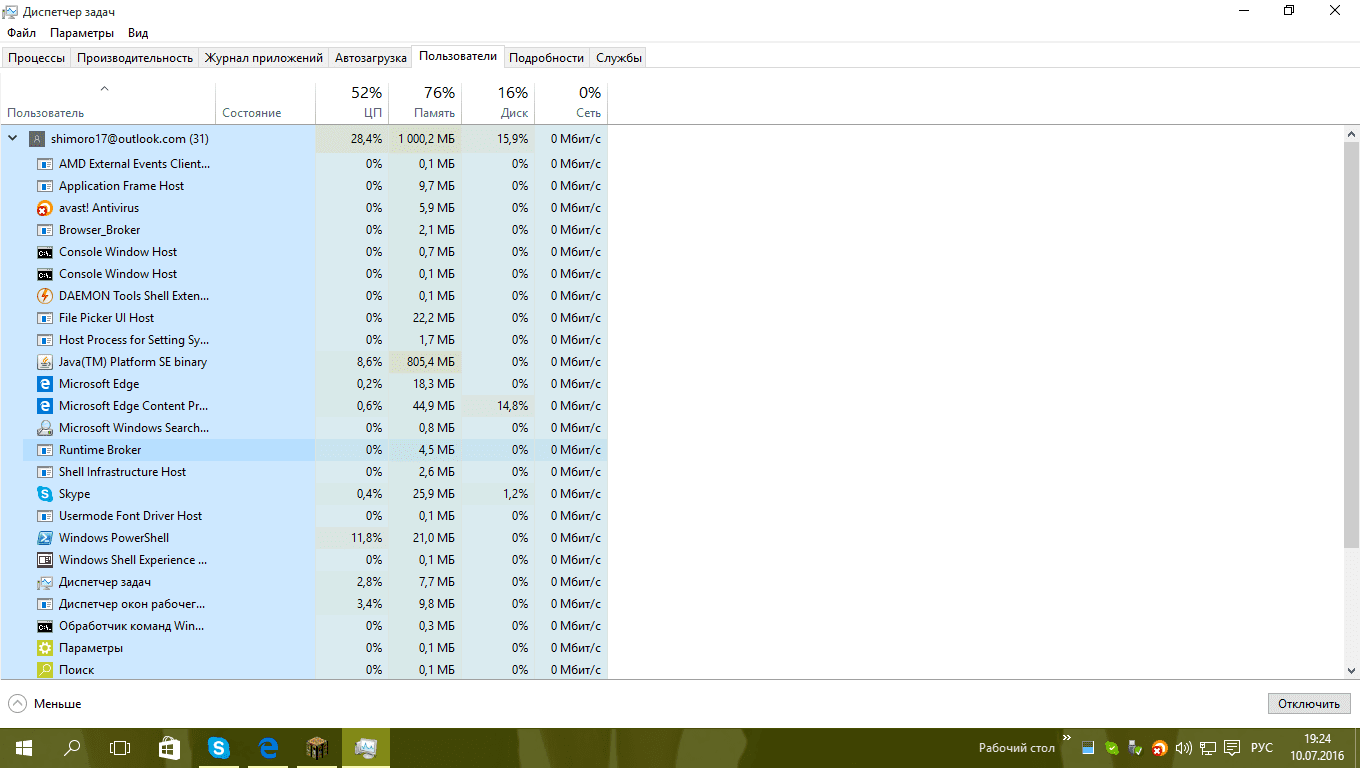
Task: Sort by the Память column header
Action: tap(425, 102)
